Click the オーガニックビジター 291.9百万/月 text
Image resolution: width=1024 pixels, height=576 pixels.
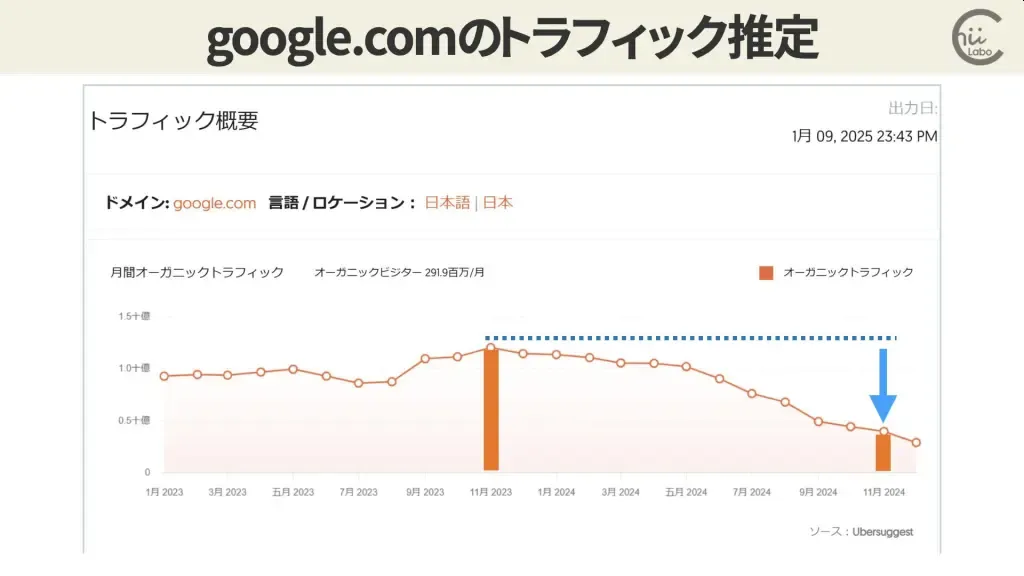pyautogui.click(x=399, y=272)
